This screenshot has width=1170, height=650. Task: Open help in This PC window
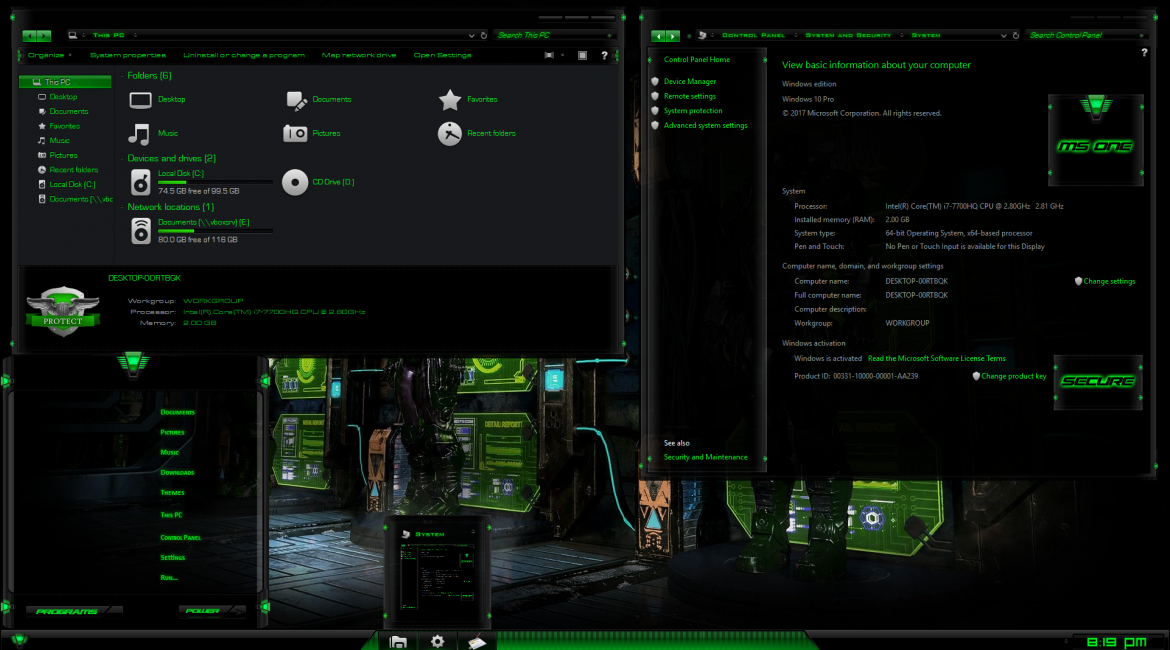click(604, 55)
